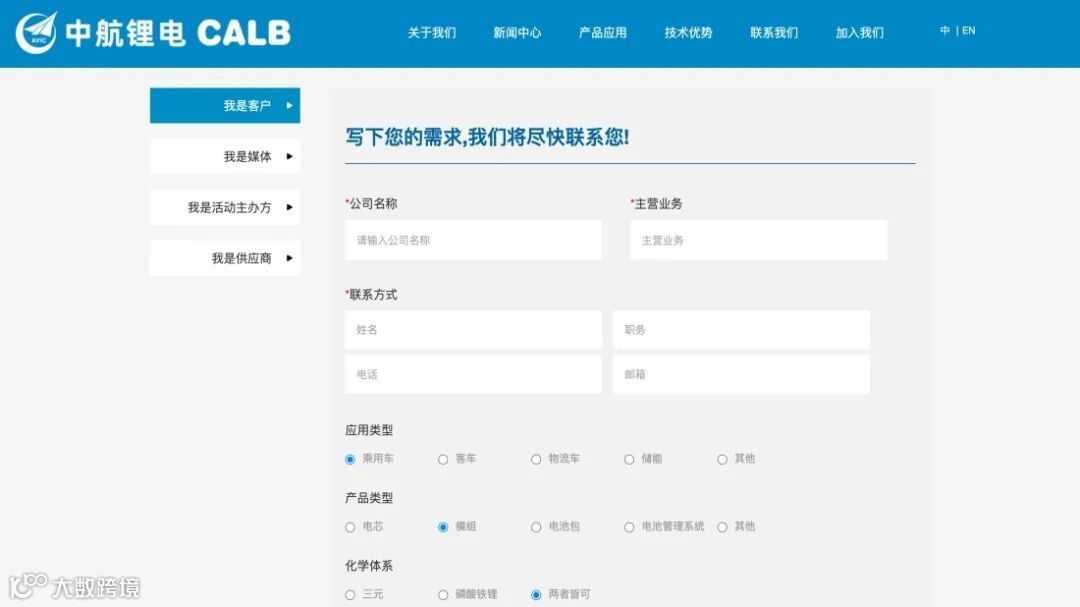The width and height of the screenshot is (1080, 607).
Task: Click the heading 写下您的需求,我们将尽快联系您!
Action: [x=487, y=137]
